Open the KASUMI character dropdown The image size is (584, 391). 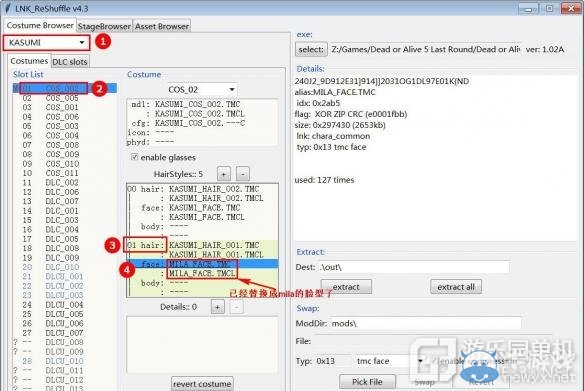[47, 42]
